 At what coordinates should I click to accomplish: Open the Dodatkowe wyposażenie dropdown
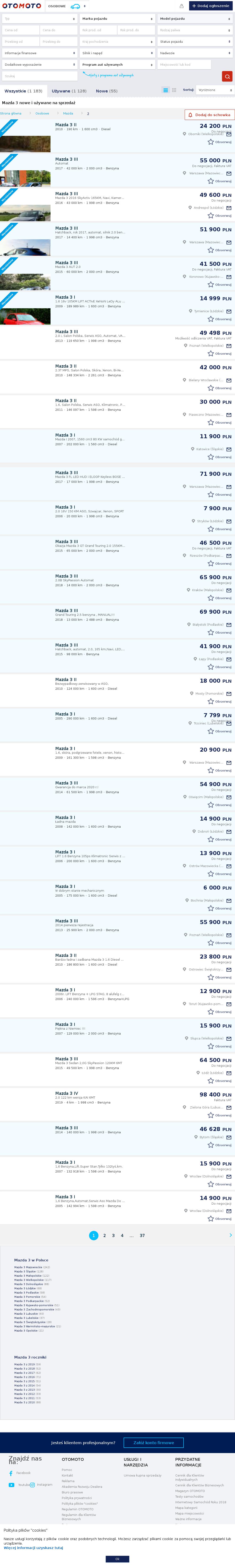coord(40,65)
